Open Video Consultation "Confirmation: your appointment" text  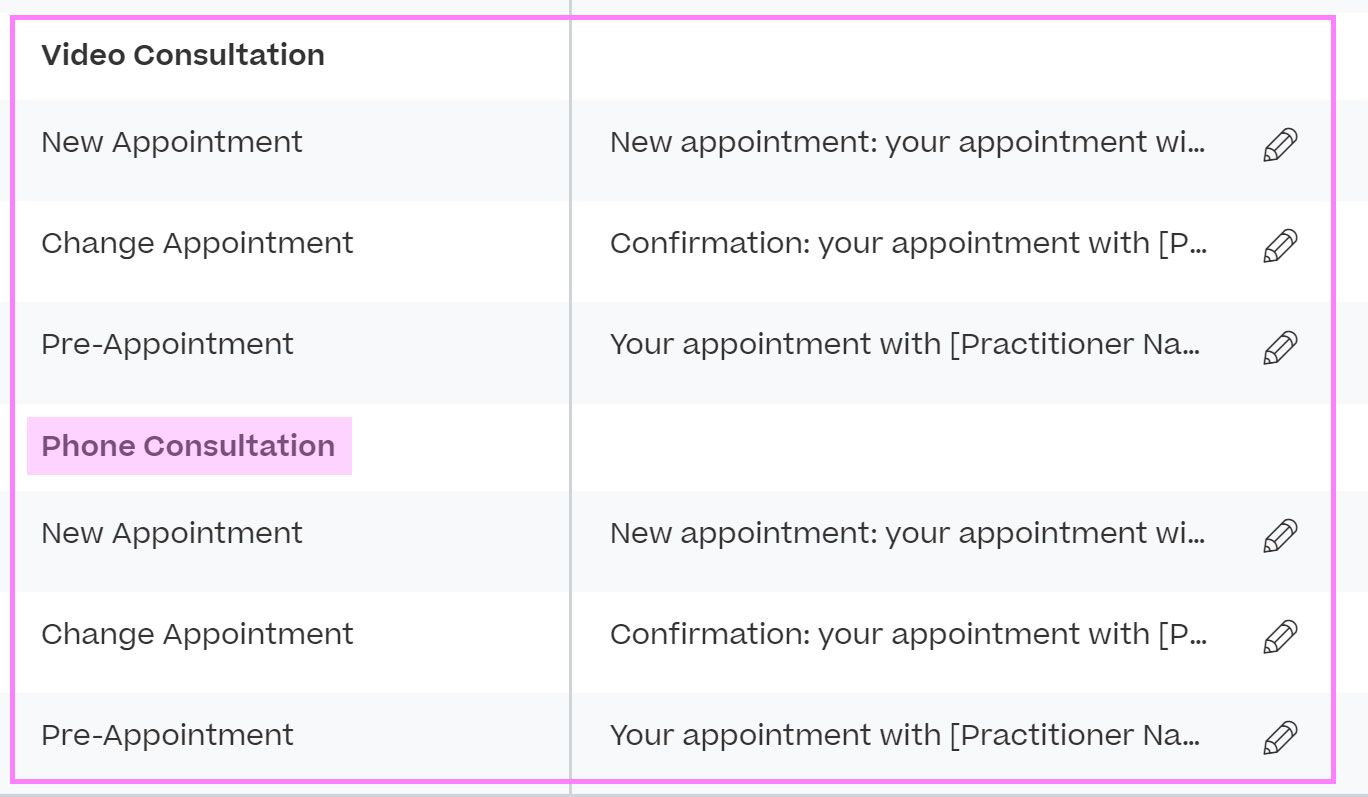907,243
